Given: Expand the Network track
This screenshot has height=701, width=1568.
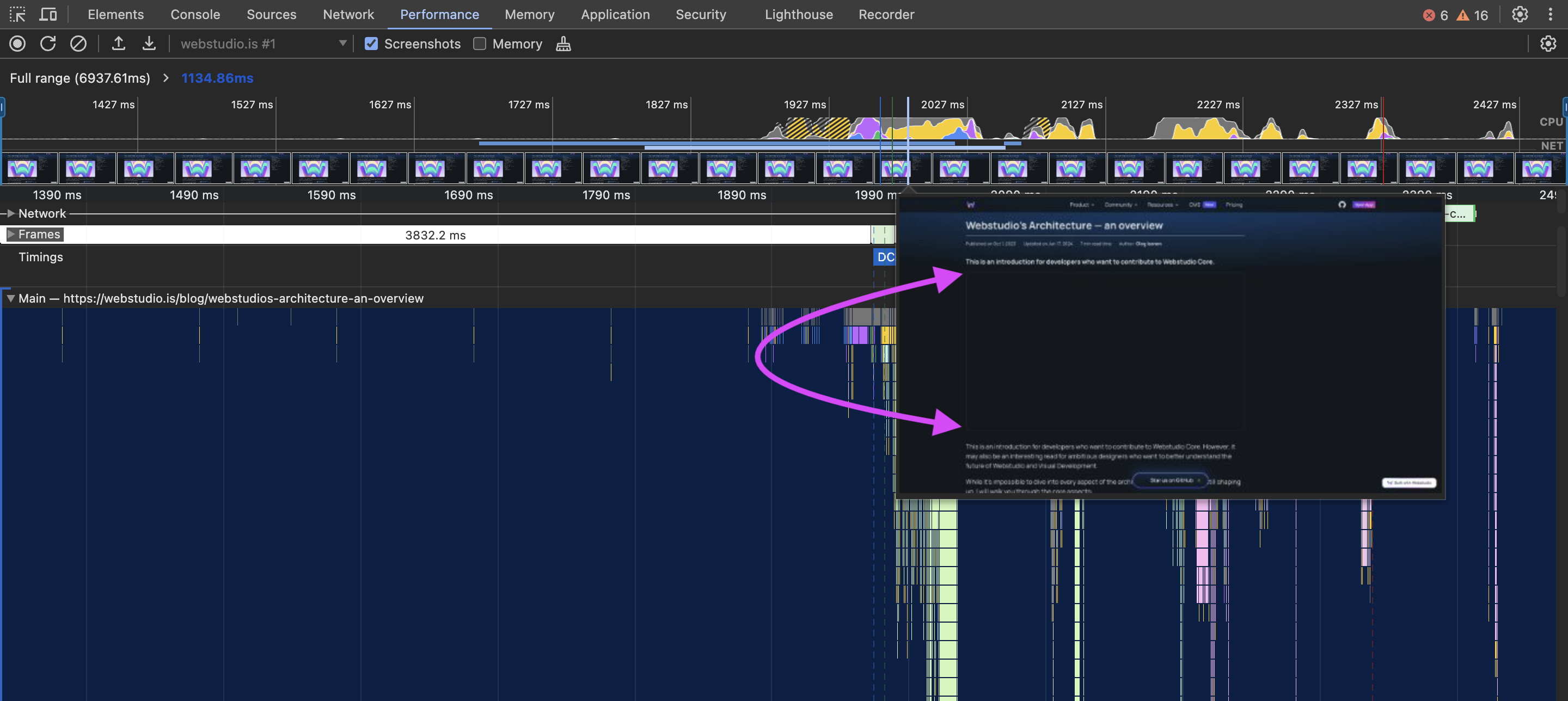Looking at the screenshot, I should coord(10,213).
